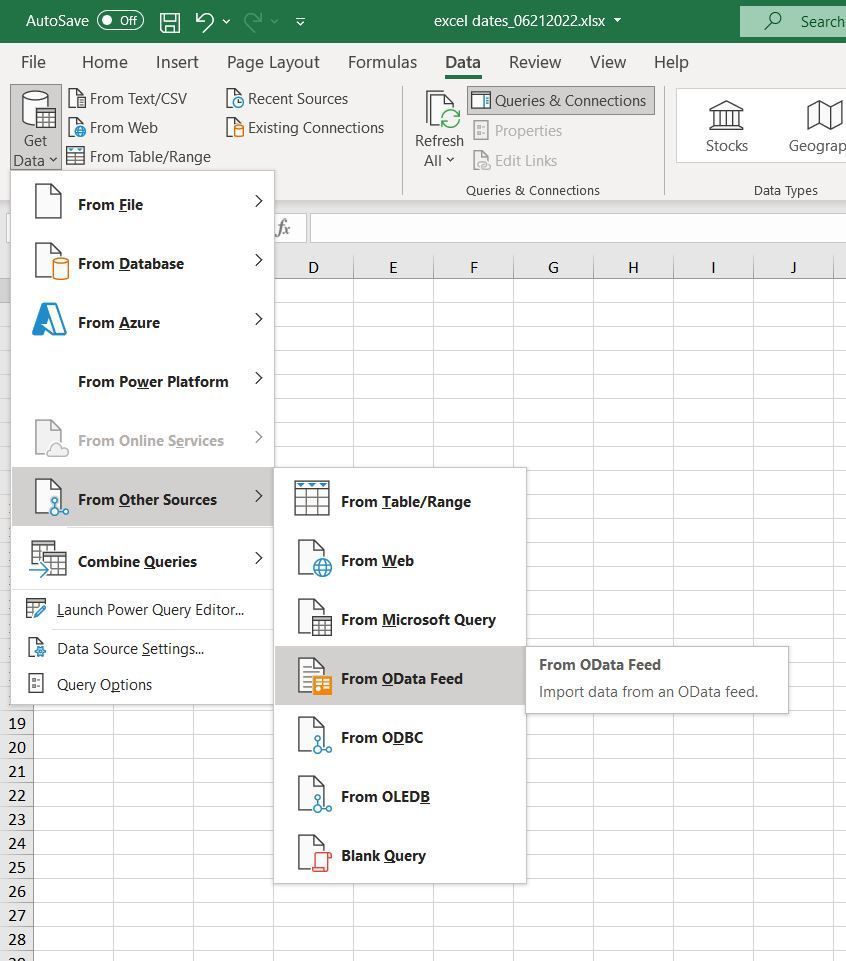Open Customize Quick Access Toolbar dropdown
Viewport: 846px width, 961px height.
coord(300,21)
